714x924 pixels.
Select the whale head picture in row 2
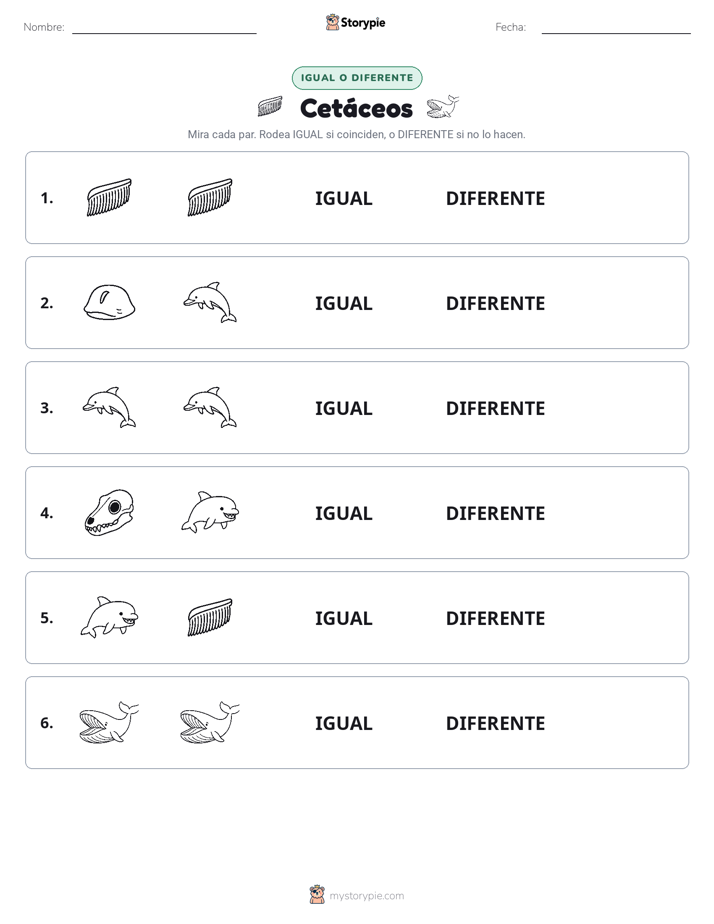pos(110,302)
